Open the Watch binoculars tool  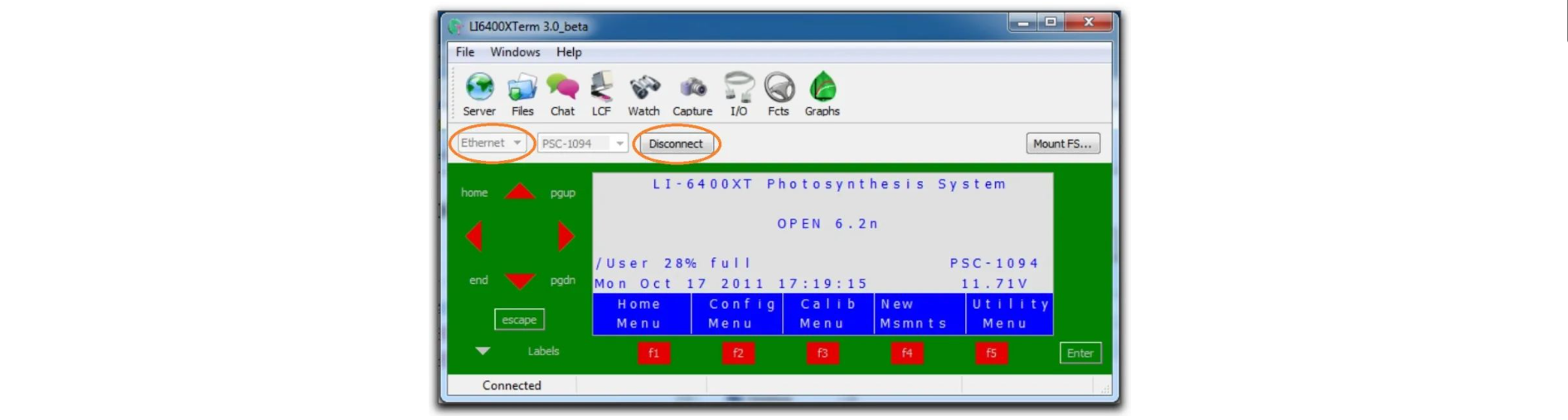tap(643, 94)
